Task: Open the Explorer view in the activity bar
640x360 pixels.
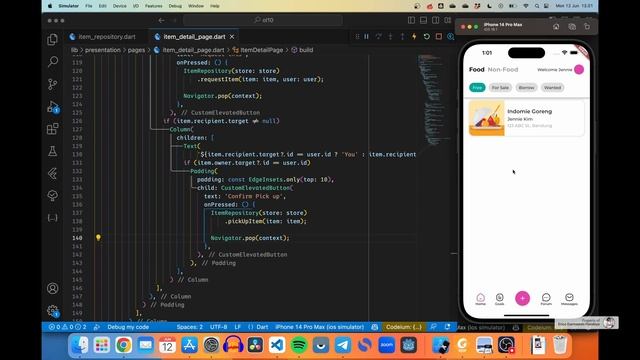Action: [x=53, y=39]
